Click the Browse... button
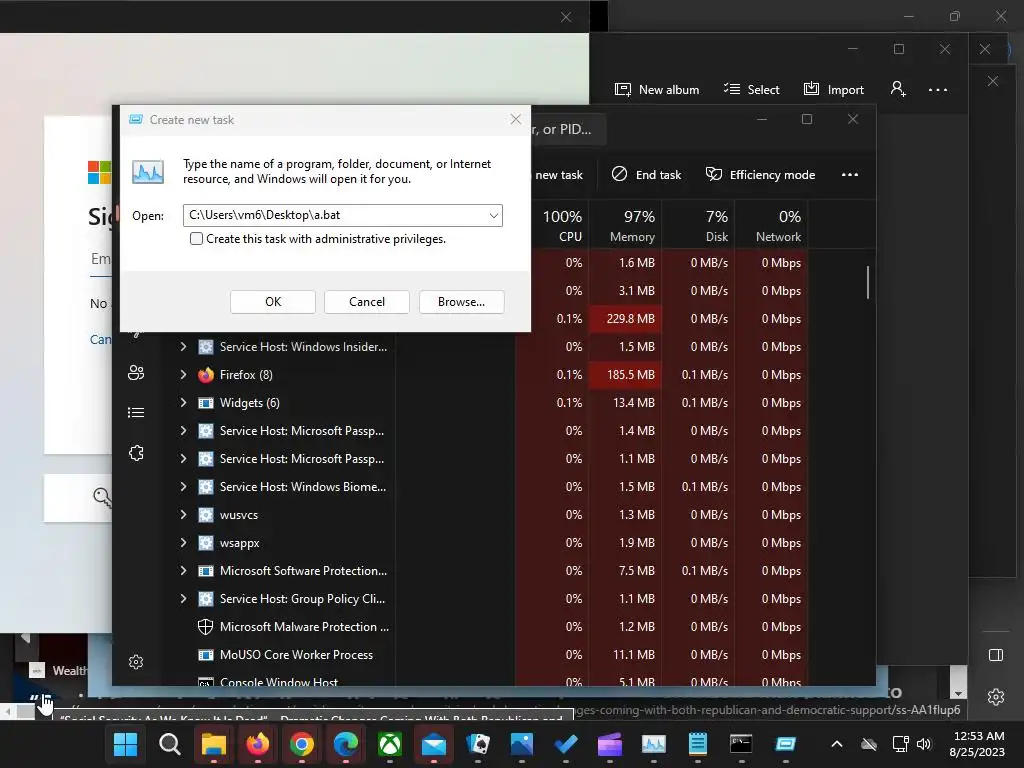Viewport: 1024px width, 768px height. (461, 302)
